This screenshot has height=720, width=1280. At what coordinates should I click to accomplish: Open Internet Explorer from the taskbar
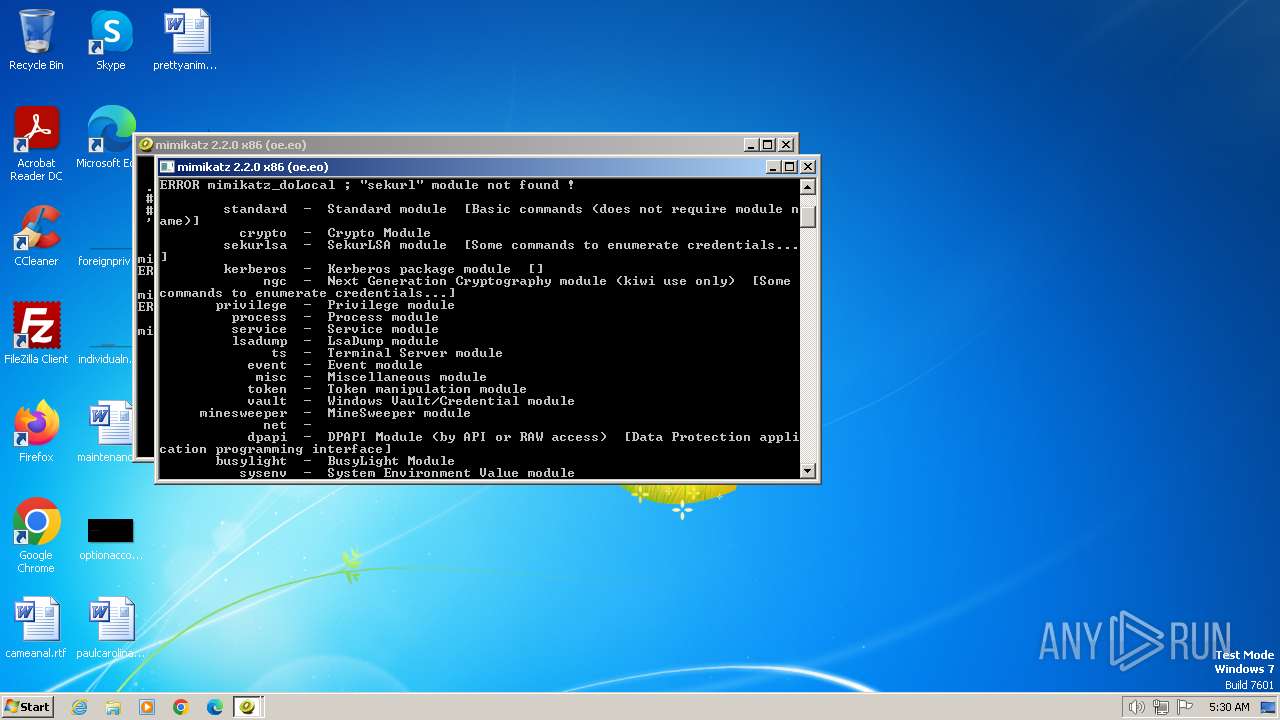[79, 707]
